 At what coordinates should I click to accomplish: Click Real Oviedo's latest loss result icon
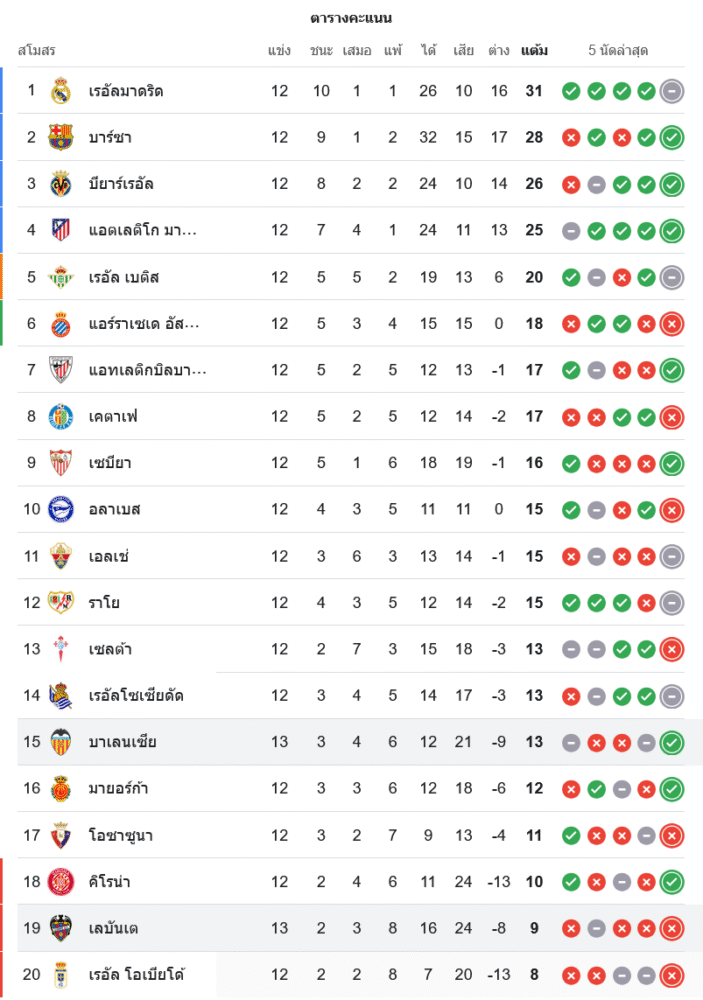[x=672, y=975]
